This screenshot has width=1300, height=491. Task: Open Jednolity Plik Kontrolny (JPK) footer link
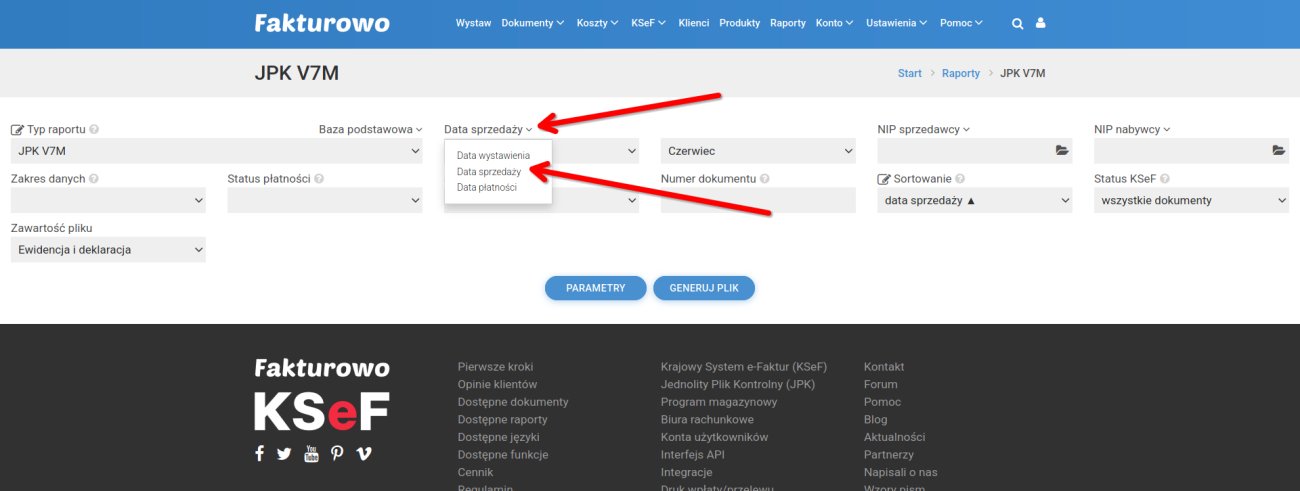[x=738, y=384]
